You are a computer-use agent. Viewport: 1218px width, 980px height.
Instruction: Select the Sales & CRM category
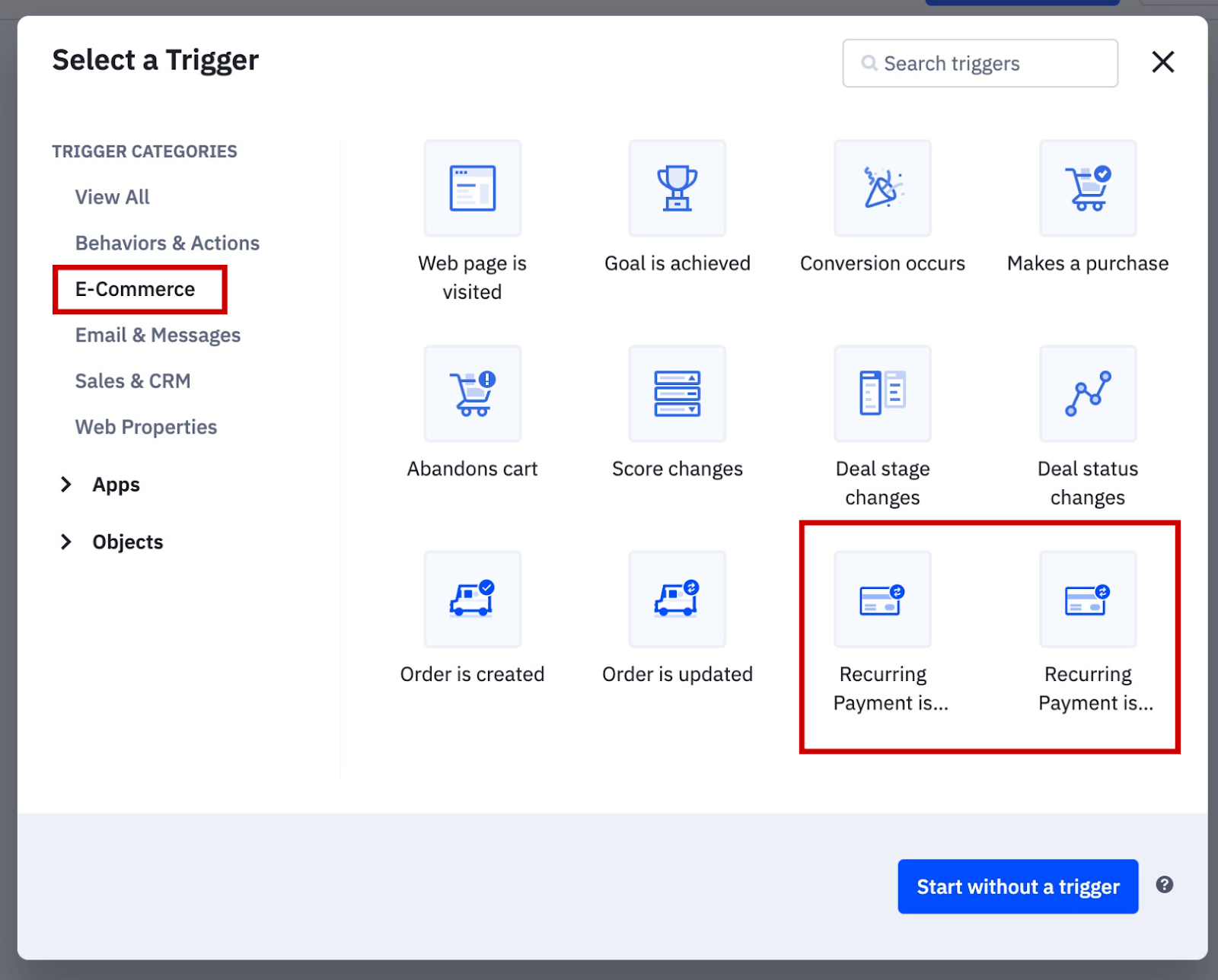[133, 380]
